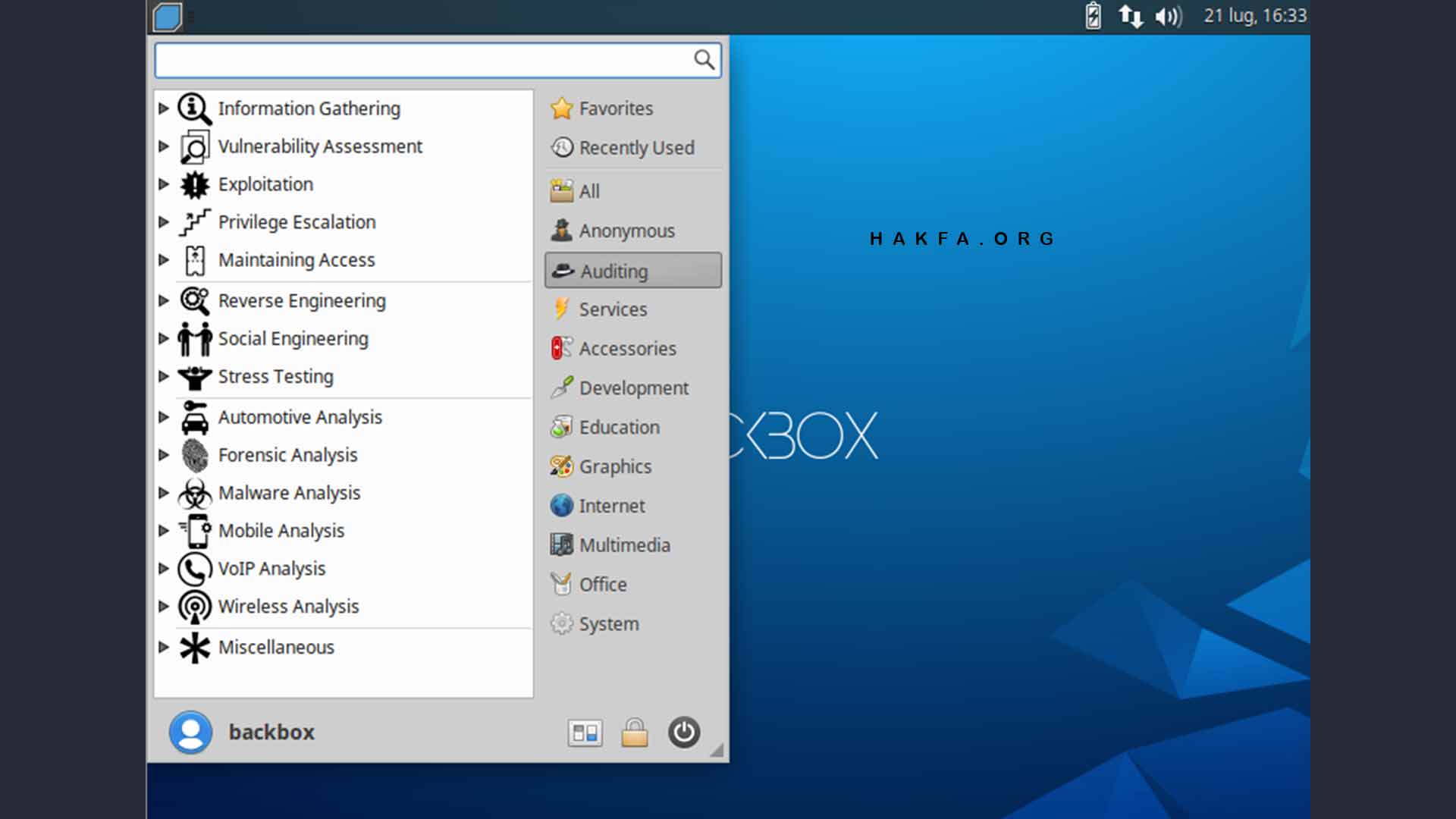Viewport: 1456px width, 819px height.
Task: Click the Exploitation burst icon
Action: pyautogui.click(x=195, y=184)
